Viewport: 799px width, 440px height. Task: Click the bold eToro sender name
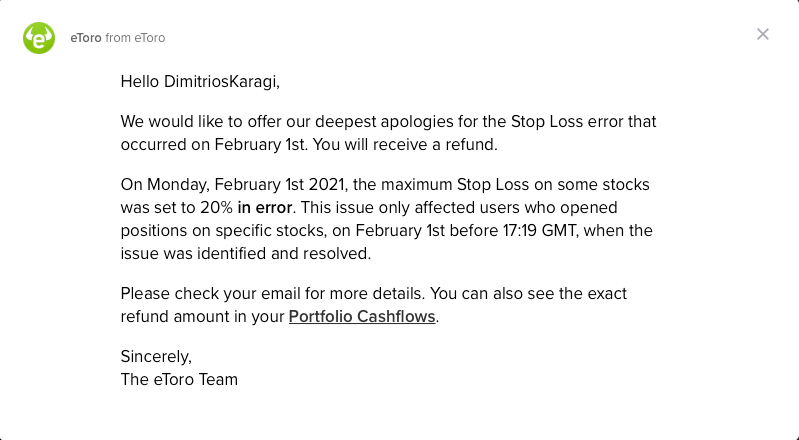point(86,38)
